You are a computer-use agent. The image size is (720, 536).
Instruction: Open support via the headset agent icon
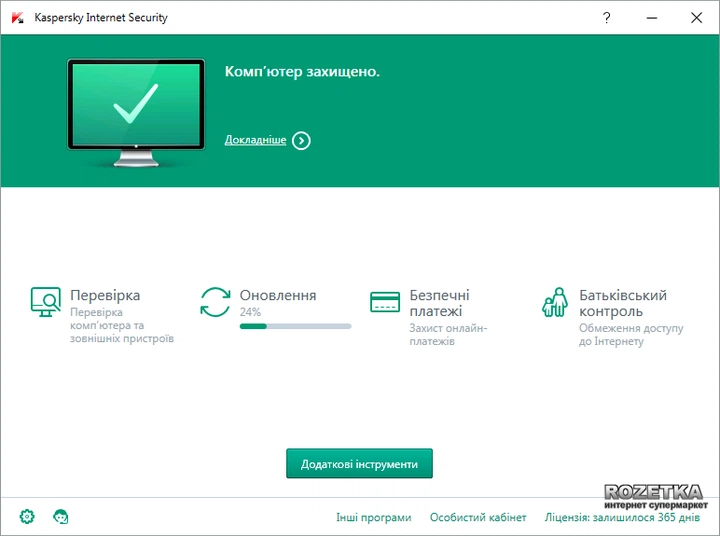click(x=61, y=517)
